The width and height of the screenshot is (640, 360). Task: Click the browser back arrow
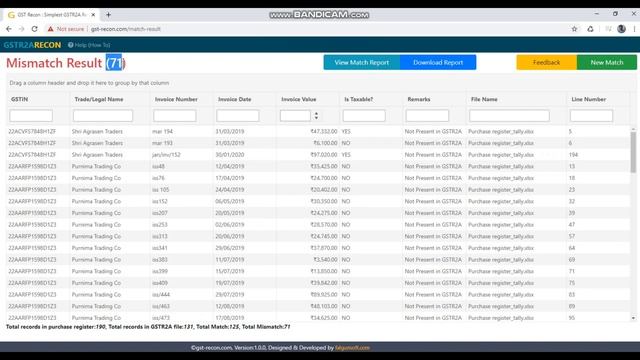coord(9,29)
